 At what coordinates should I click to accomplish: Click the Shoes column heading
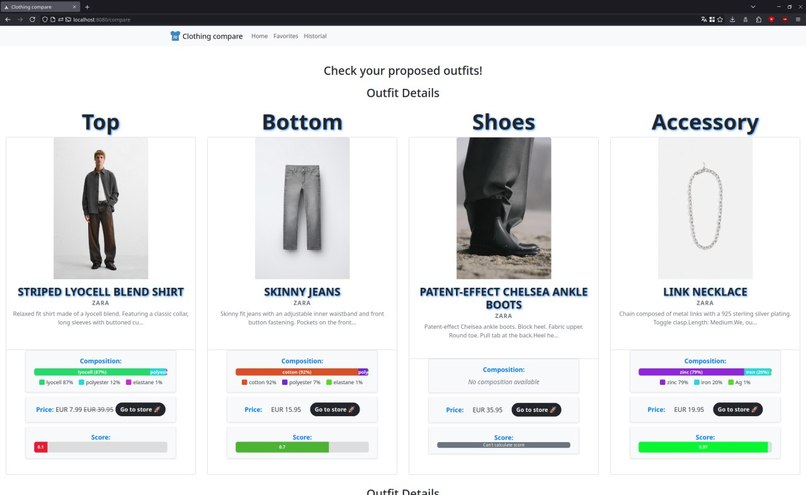(x=504, y=122)
